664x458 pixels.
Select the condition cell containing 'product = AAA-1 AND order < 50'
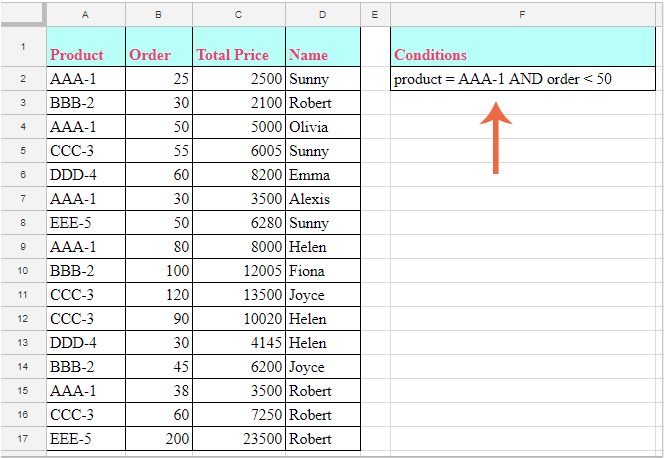[x=524, y=80]
